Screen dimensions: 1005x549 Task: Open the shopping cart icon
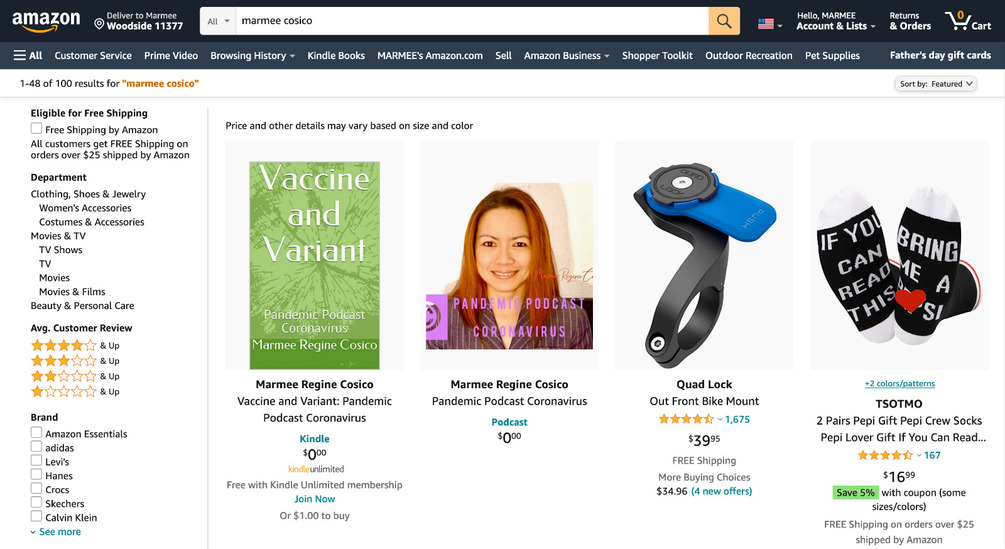pyautogui.click(x=968, y=21)
